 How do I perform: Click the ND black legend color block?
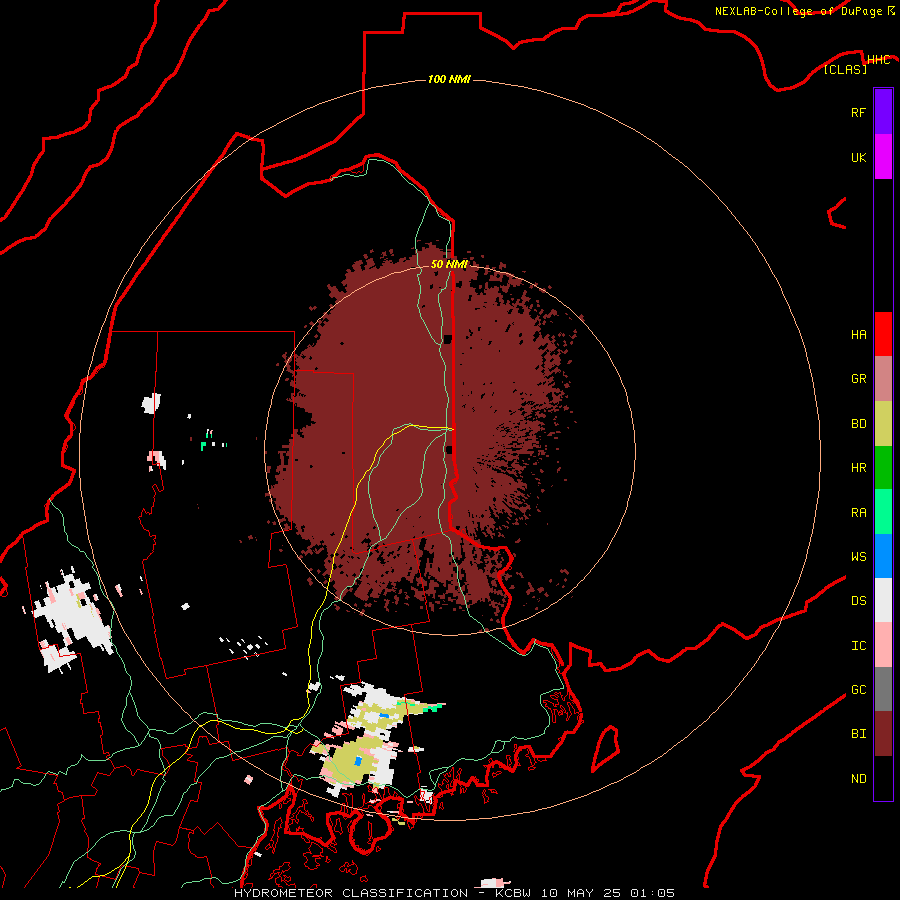(x=883, y=778)
